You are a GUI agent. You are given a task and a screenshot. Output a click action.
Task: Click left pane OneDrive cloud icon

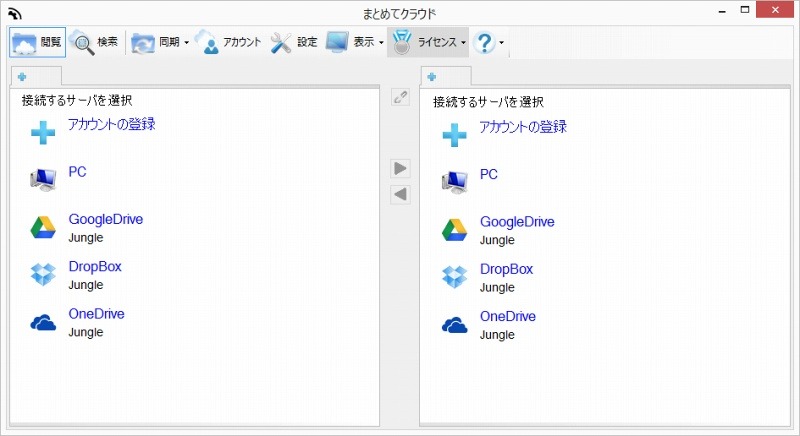click(43, 322)
